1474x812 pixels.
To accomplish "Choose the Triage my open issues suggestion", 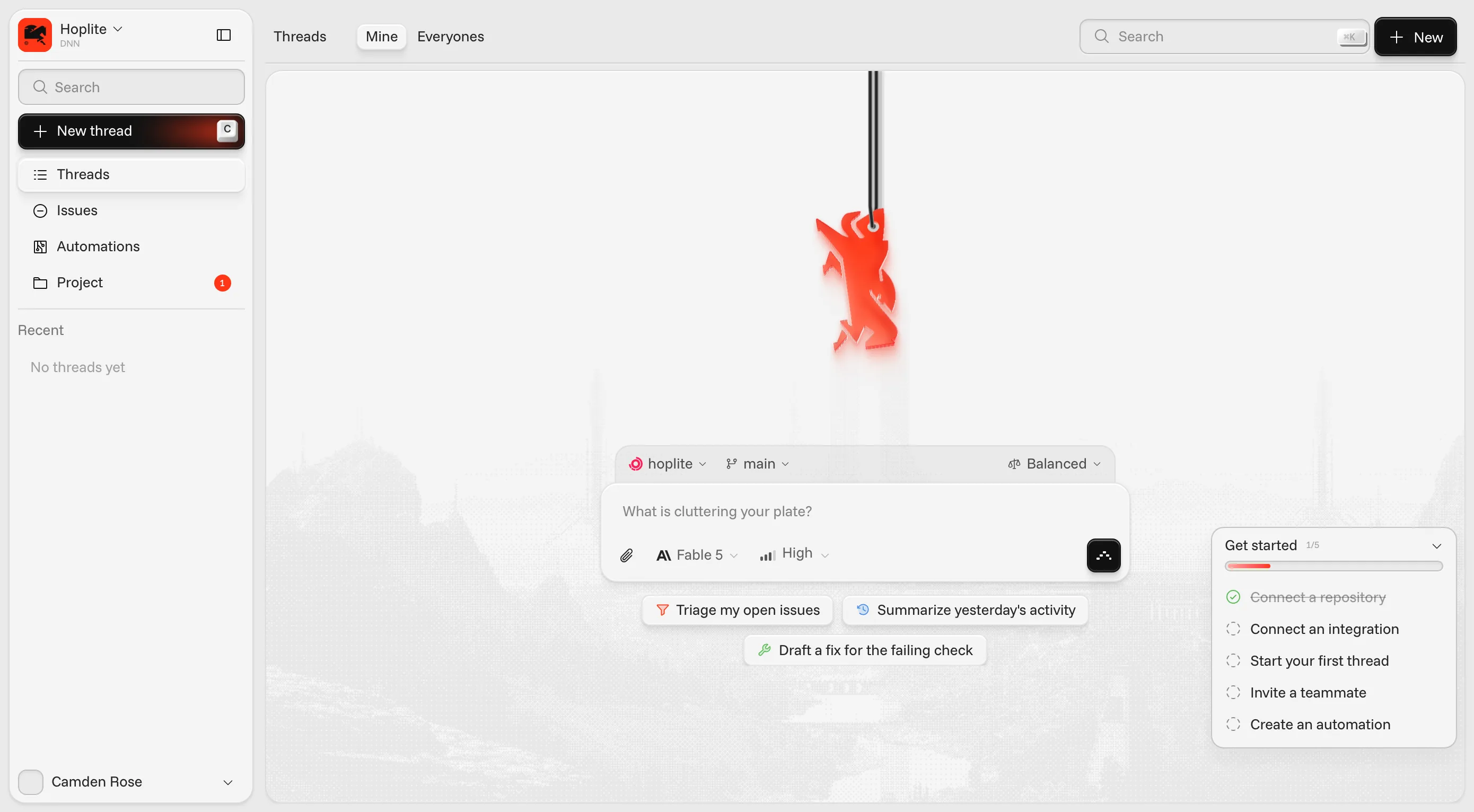I will tap(737, 610).
